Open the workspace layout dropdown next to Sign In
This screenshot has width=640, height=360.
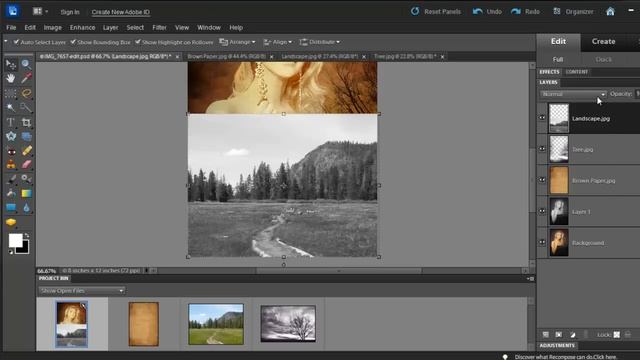[x=40, y=11]
